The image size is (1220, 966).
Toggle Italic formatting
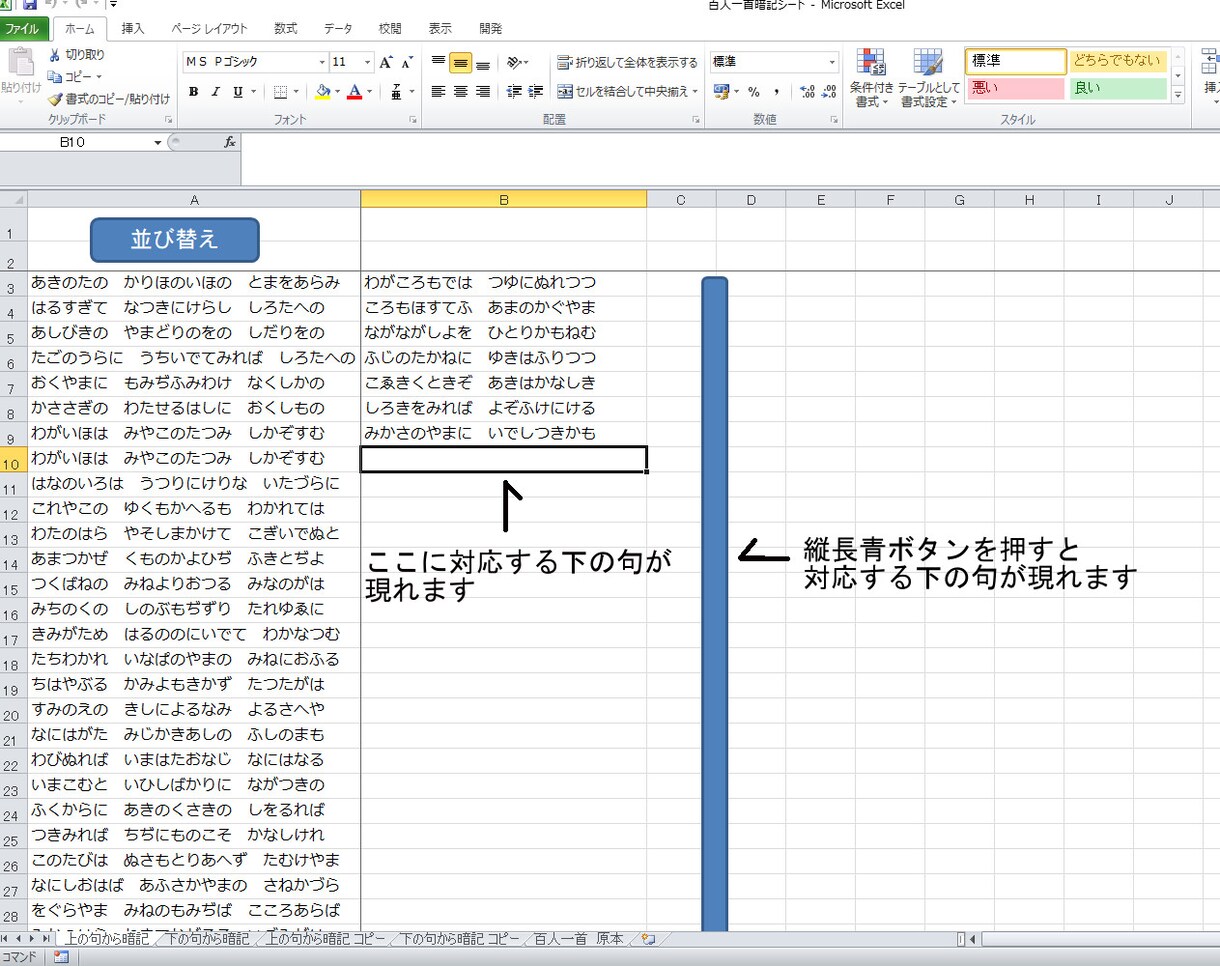pyautogui.click(x=216, y=92)
